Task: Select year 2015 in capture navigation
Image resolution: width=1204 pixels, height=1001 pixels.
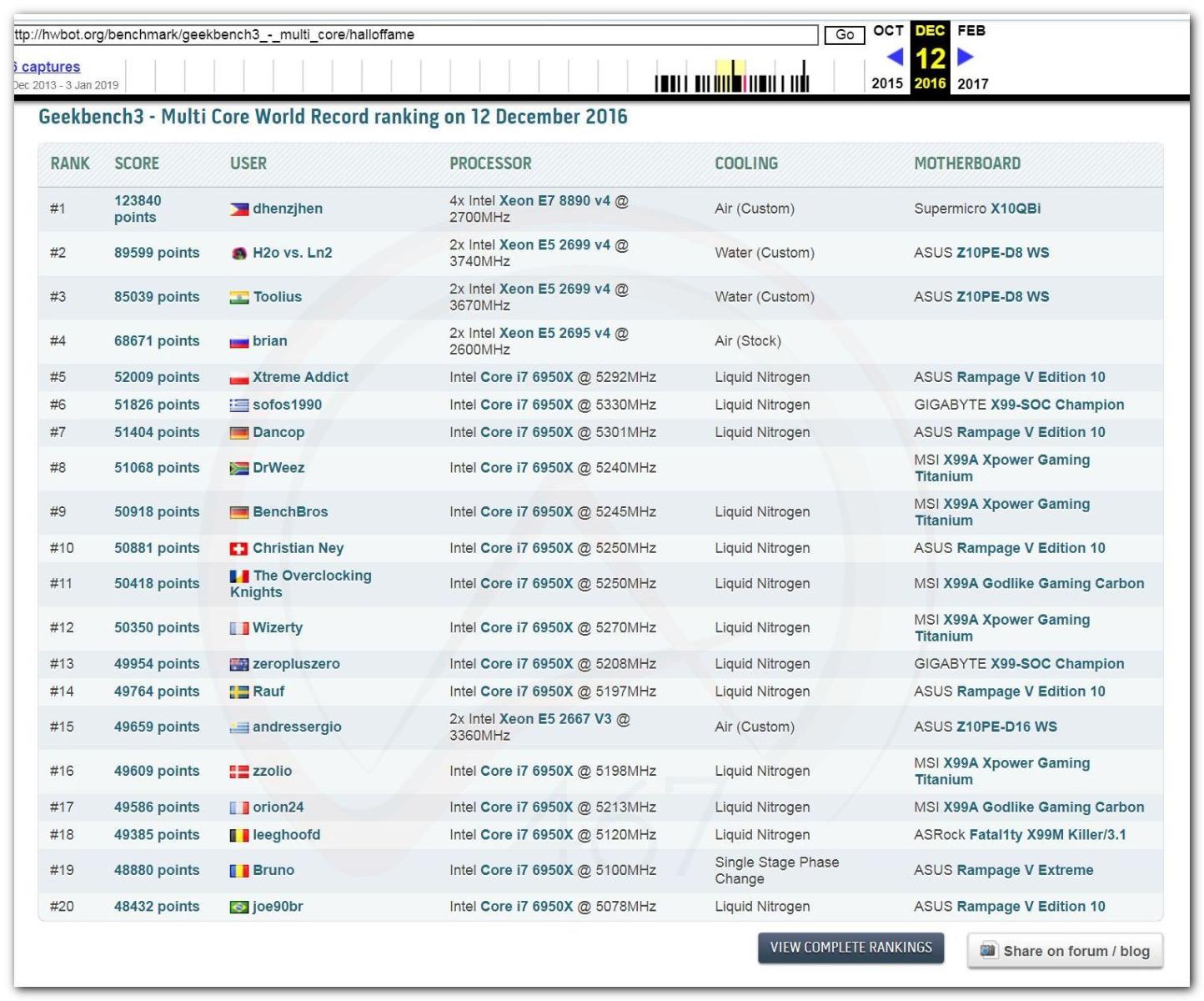Action: (x=887, y=83)
